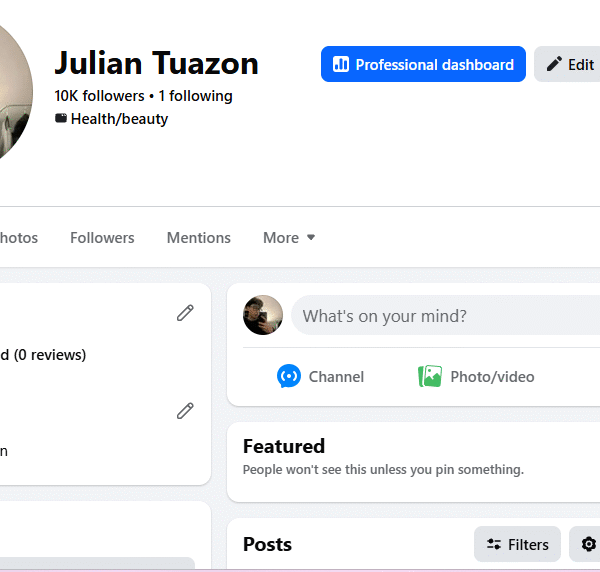The image size is (600, 572).
Task: Open the 10K followers link
Action: (x=99, y=96)
